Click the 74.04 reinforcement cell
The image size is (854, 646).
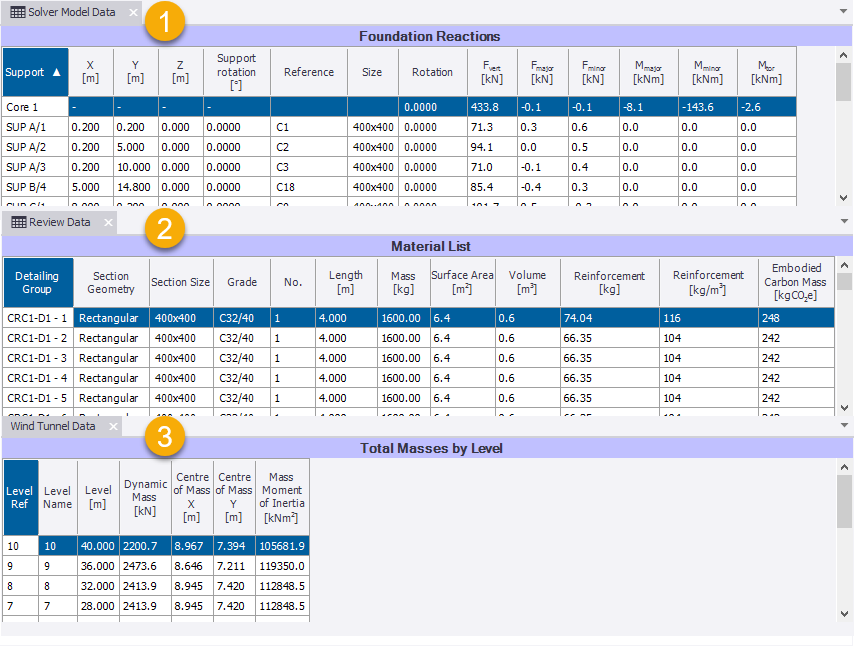[609, 318]
